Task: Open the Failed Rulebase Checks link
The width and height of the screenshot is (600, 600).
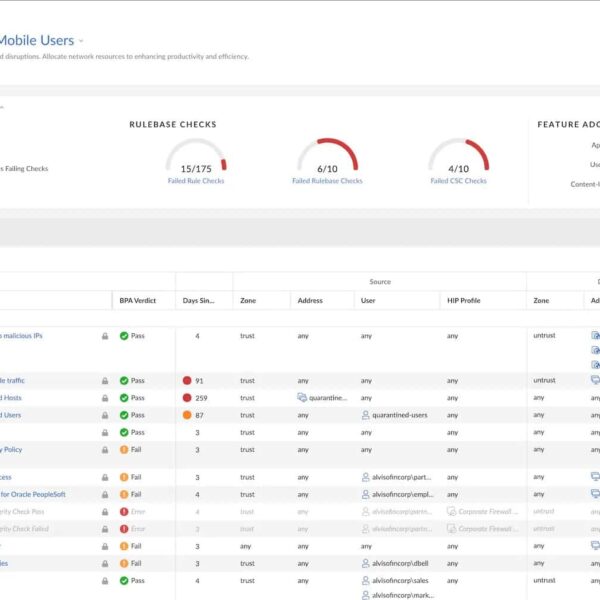Action: [x=327, y=181]
